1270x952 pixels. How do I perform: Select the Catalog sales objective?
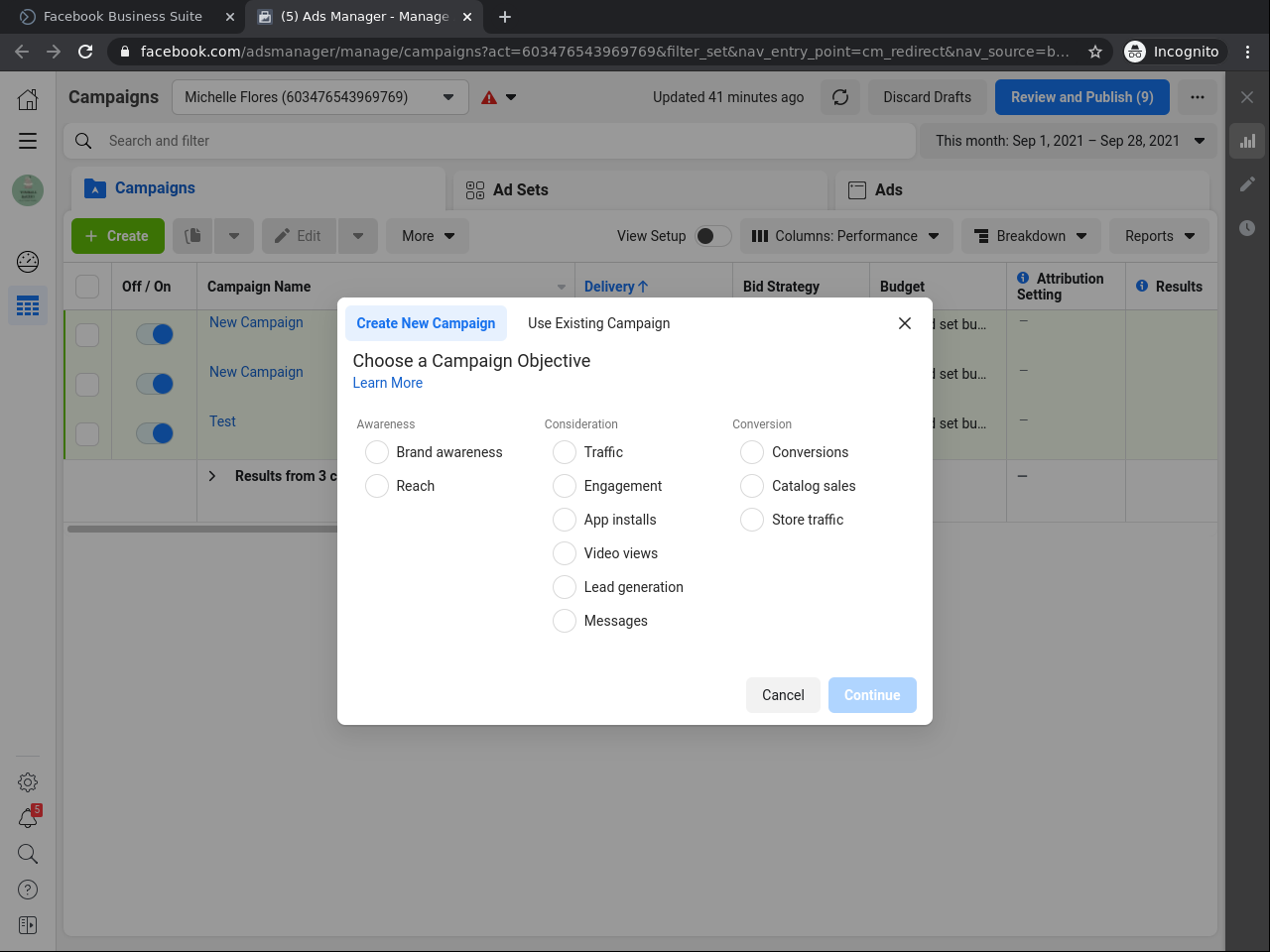tap(752, 486)
